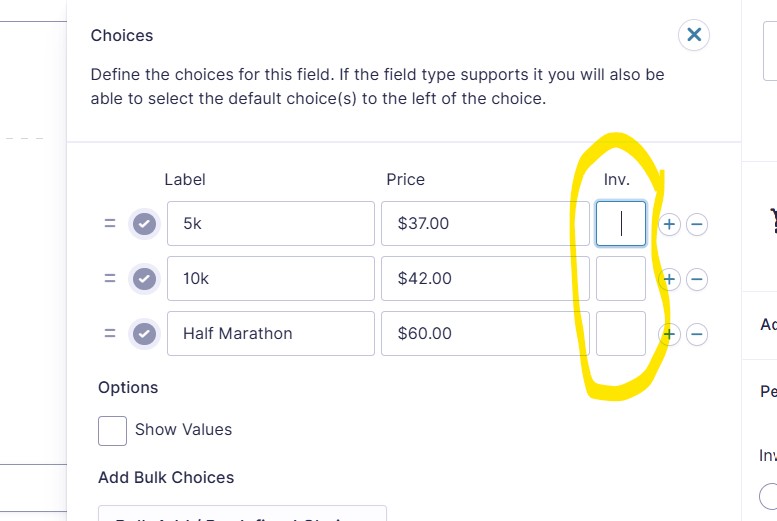Remove the 5k choice row
Image resolution: width=777 pixels, height=521 pixels.
[x=697, y=224]
